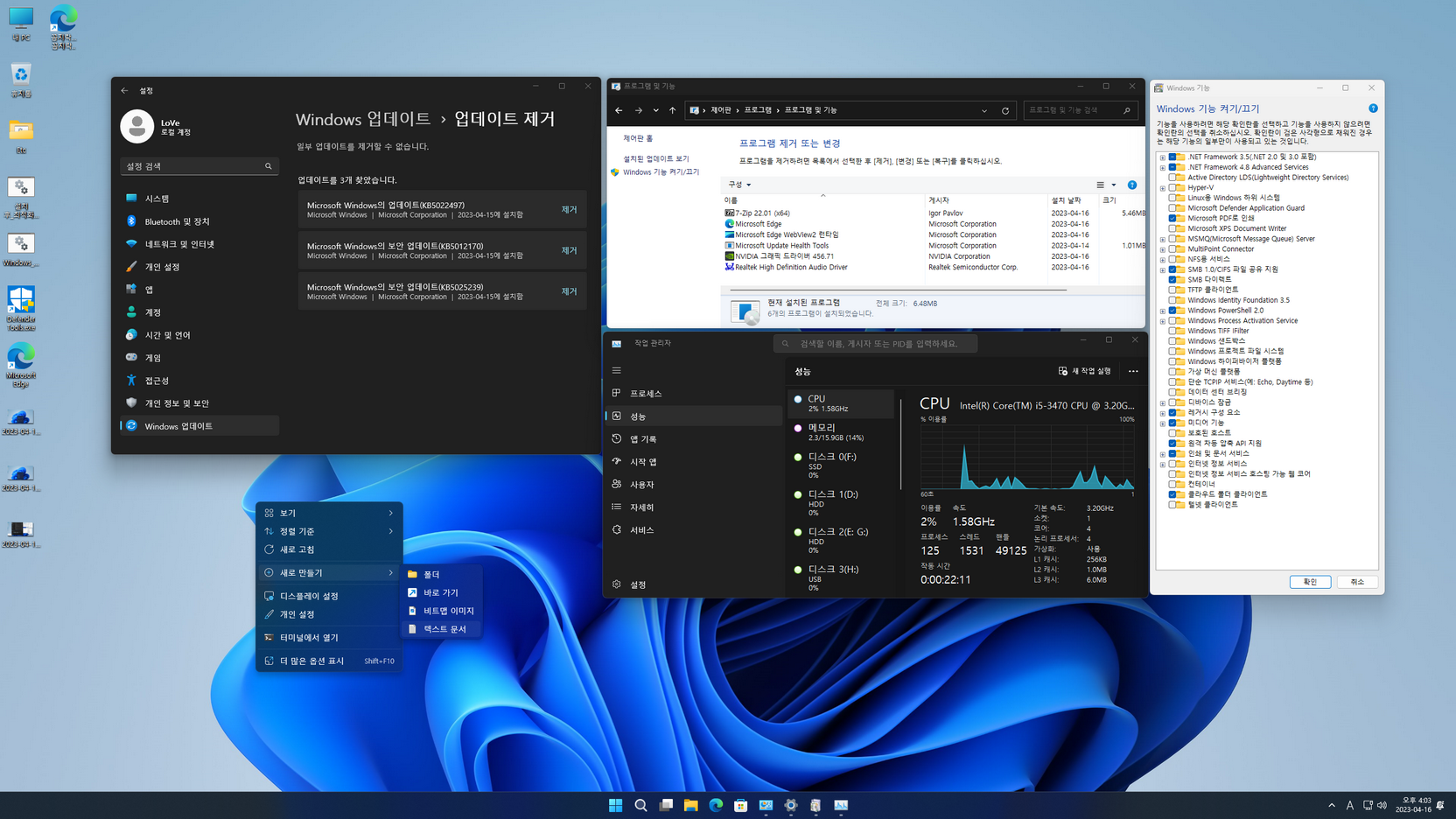
Task: Open view options dropdown arrow in Programs window
Action: coord(1114,185)
